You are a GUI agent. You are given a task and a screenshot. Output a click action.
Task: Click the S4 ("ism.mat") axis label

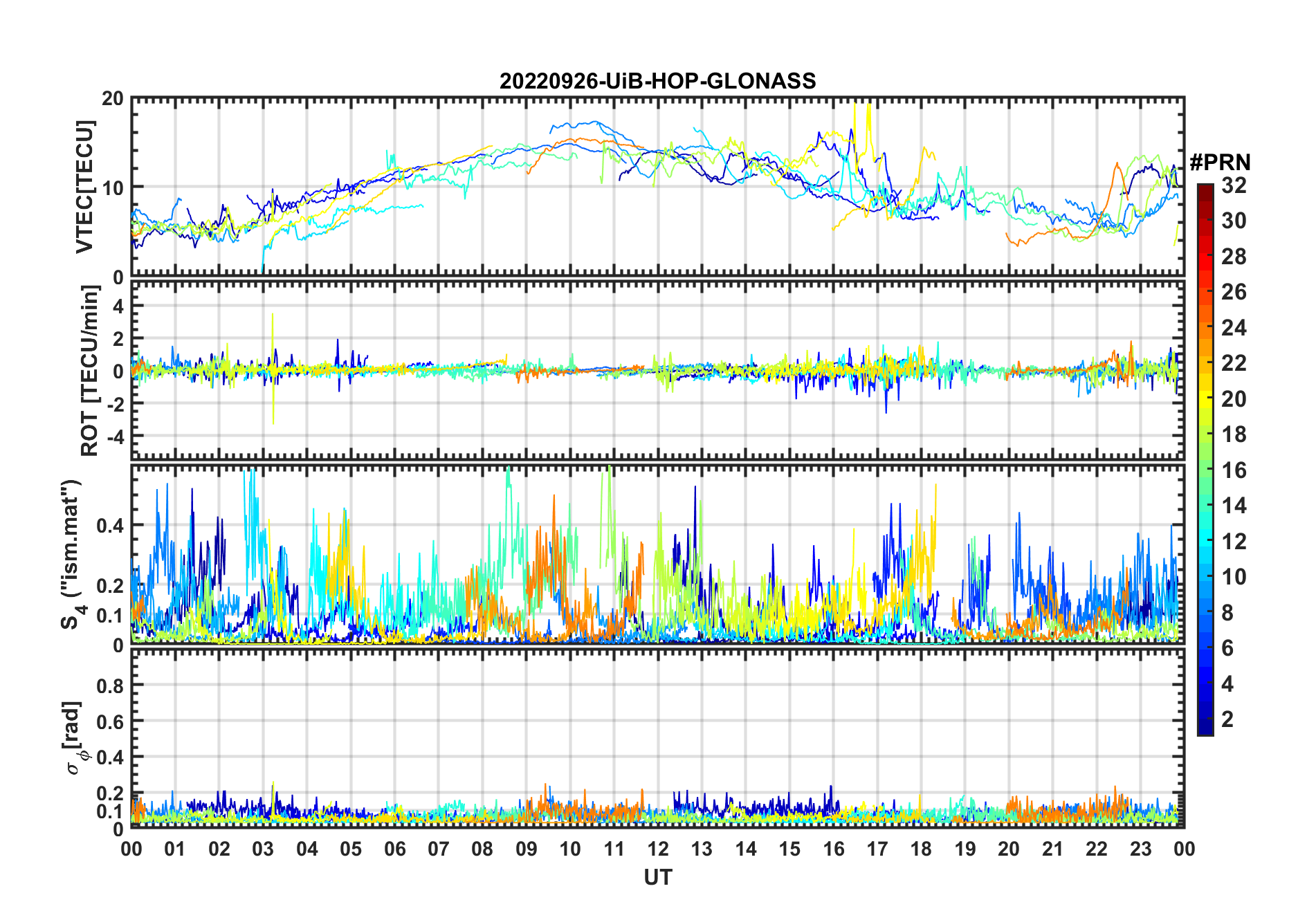click(72, 554)
